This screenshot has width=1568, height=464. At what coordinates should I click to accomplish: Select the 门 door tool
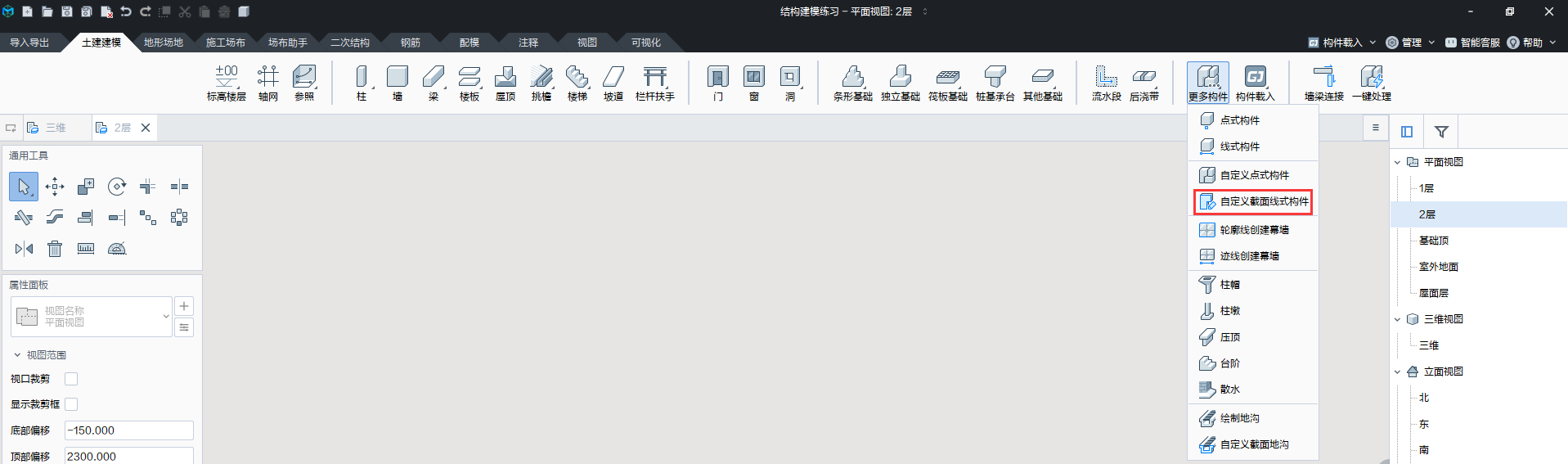pyautogui.click(x=718, y=83)
